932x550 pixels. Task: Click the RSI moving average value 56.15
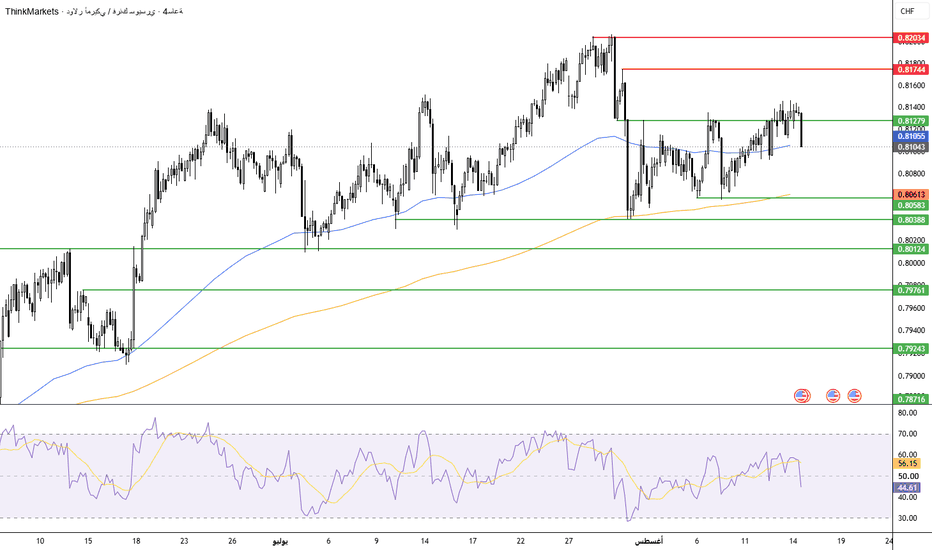tap(908, 463)
